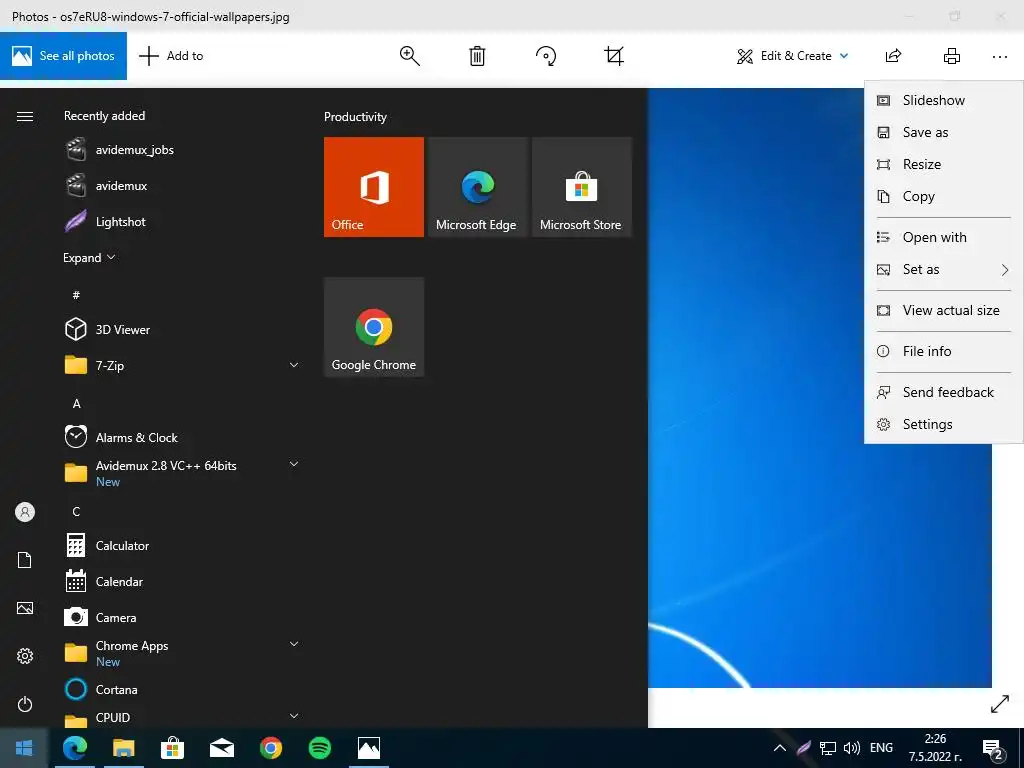Viewport: 1024px width, 768px height.
Task: Expand the Recently added list
Action: [89, 258]
